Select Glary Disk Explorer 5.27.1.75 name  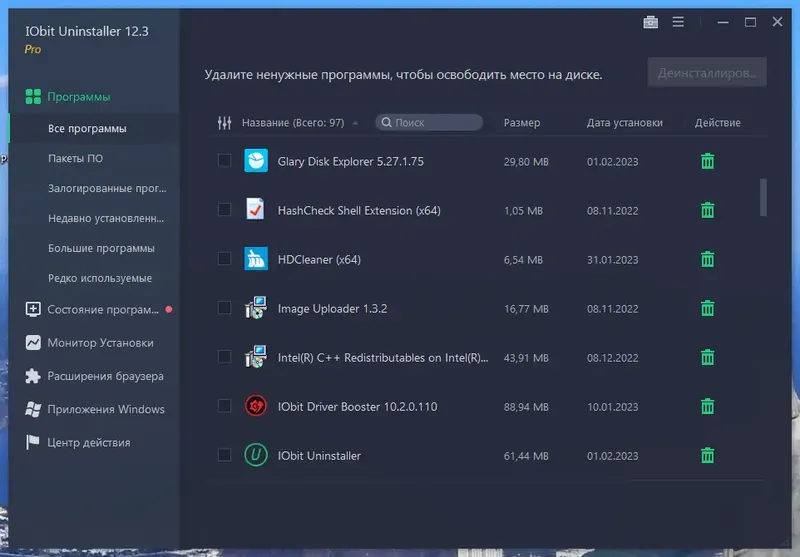(351, 162)
